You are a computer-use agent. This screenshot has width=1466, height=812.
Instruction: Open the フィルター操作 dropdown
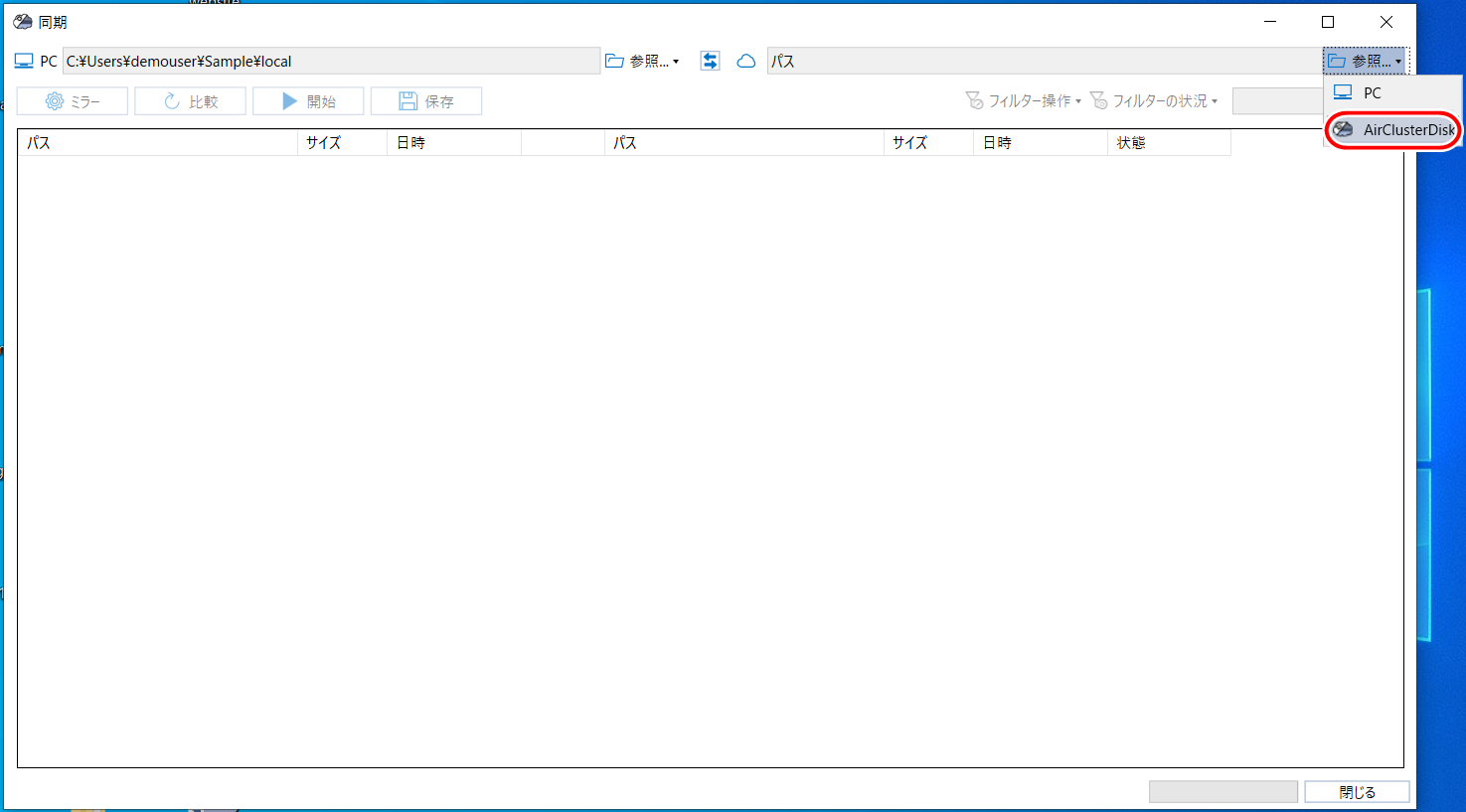(1024, 101)
